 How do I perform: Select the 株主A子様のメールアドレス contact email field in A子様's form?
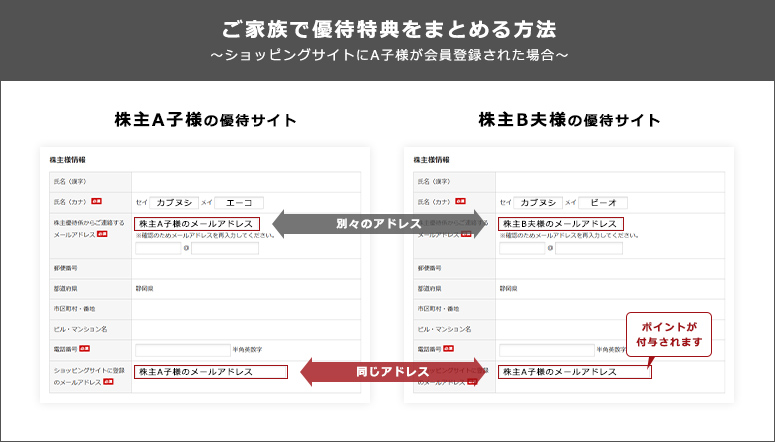pyautogui.click(x=197, y=224)
